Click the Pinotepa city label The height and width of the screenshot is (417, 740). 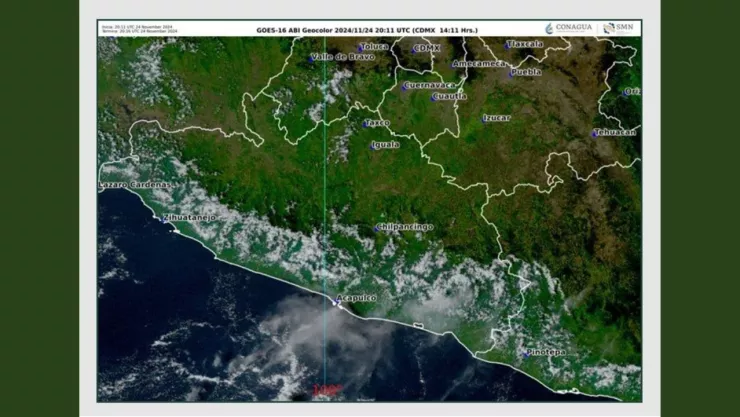(x=545, y=352)
